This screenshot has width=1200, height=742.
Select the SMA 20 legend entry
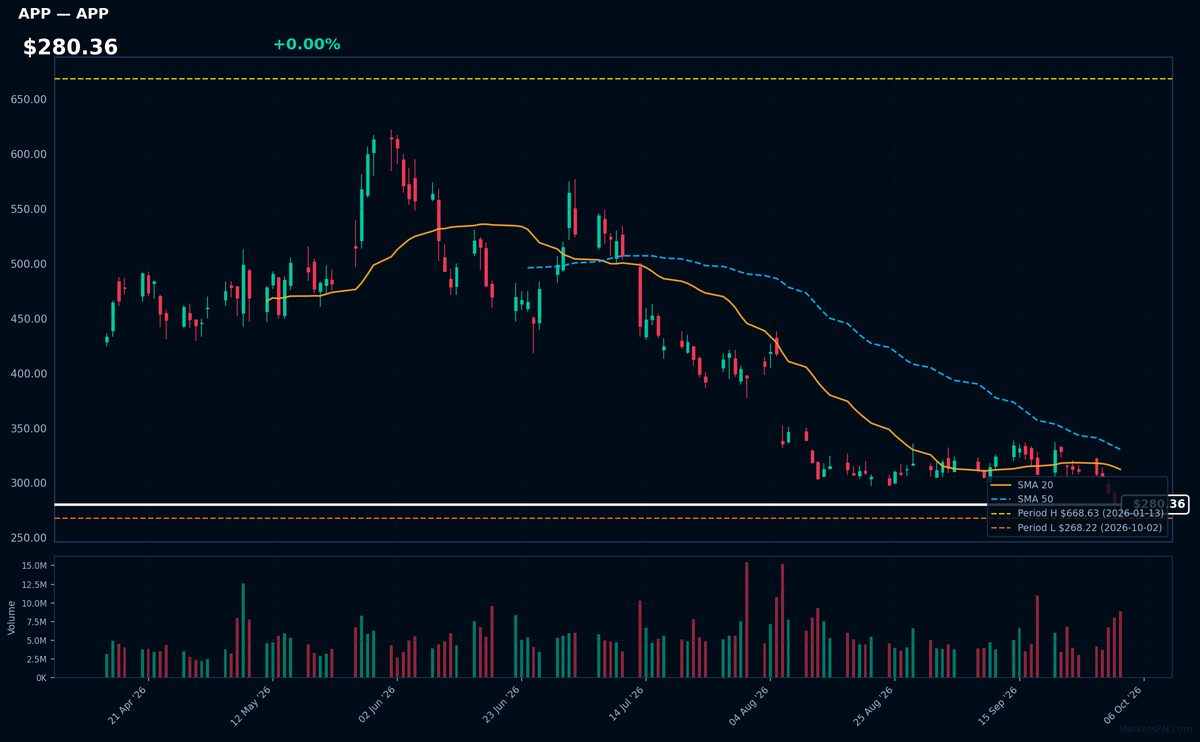click(x=1021, y=485)
